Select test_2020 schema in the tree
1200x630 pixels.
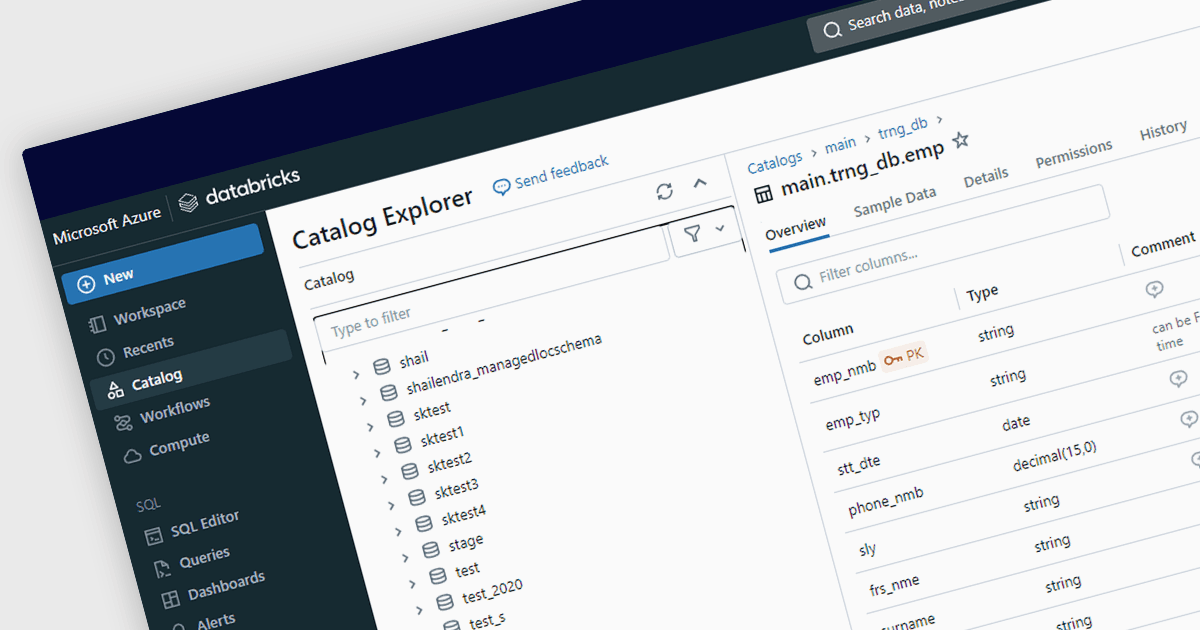pyautogui.click(x=492, y=592)
